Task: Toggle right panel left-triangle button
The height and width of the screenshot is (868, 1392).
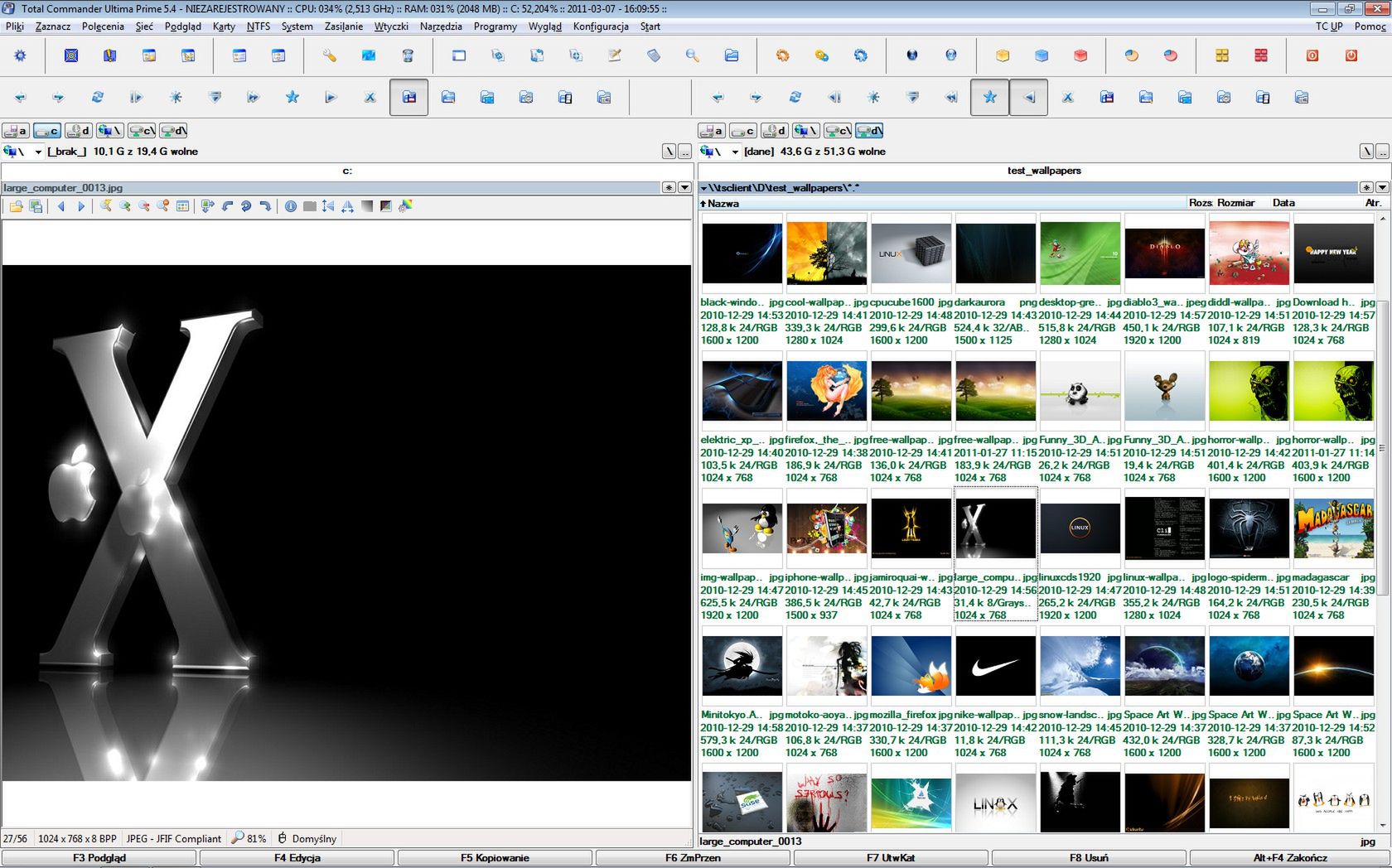Action: [1029, 97]
